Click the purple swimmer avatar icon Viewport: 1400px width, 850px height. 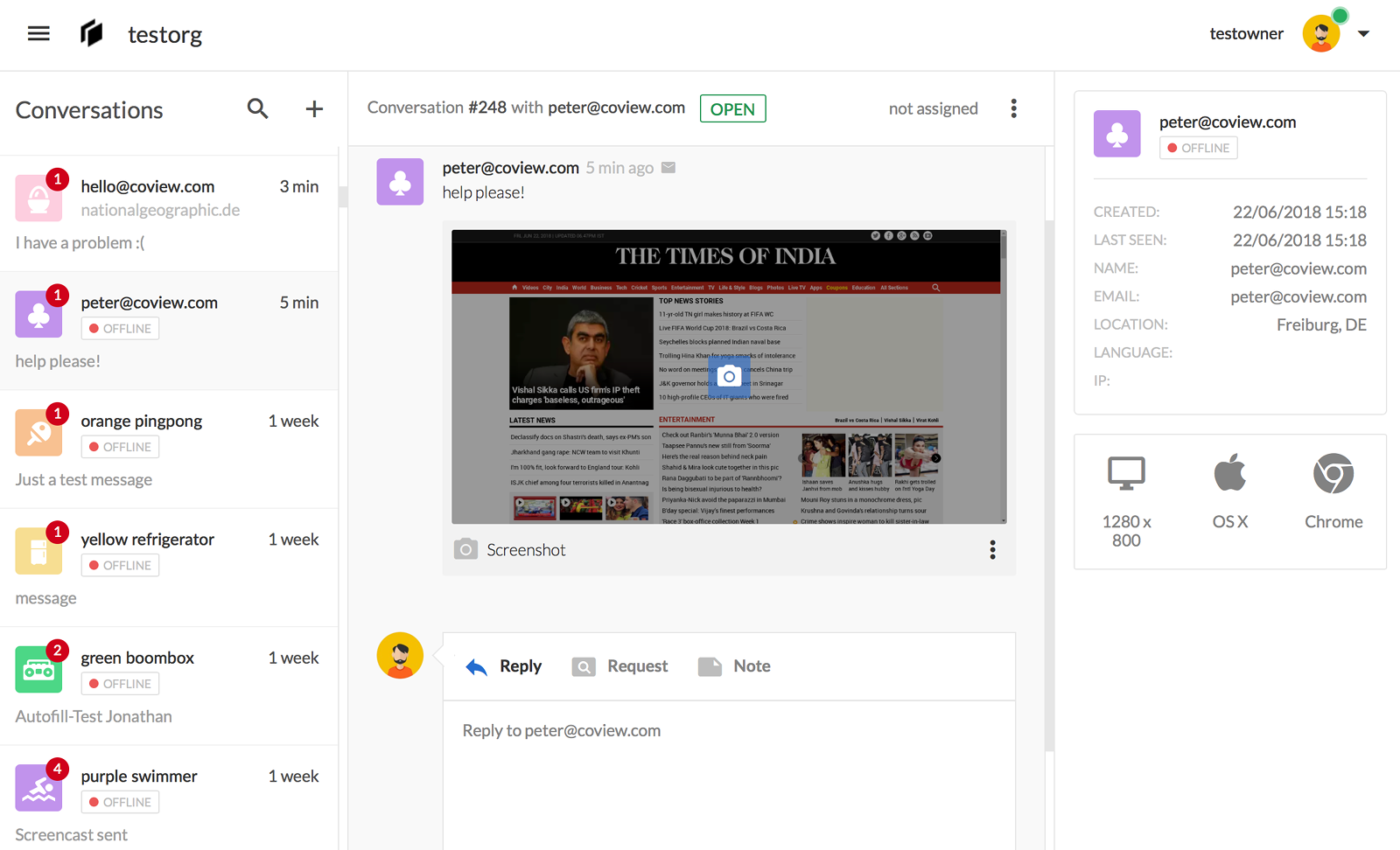point(38,787)
